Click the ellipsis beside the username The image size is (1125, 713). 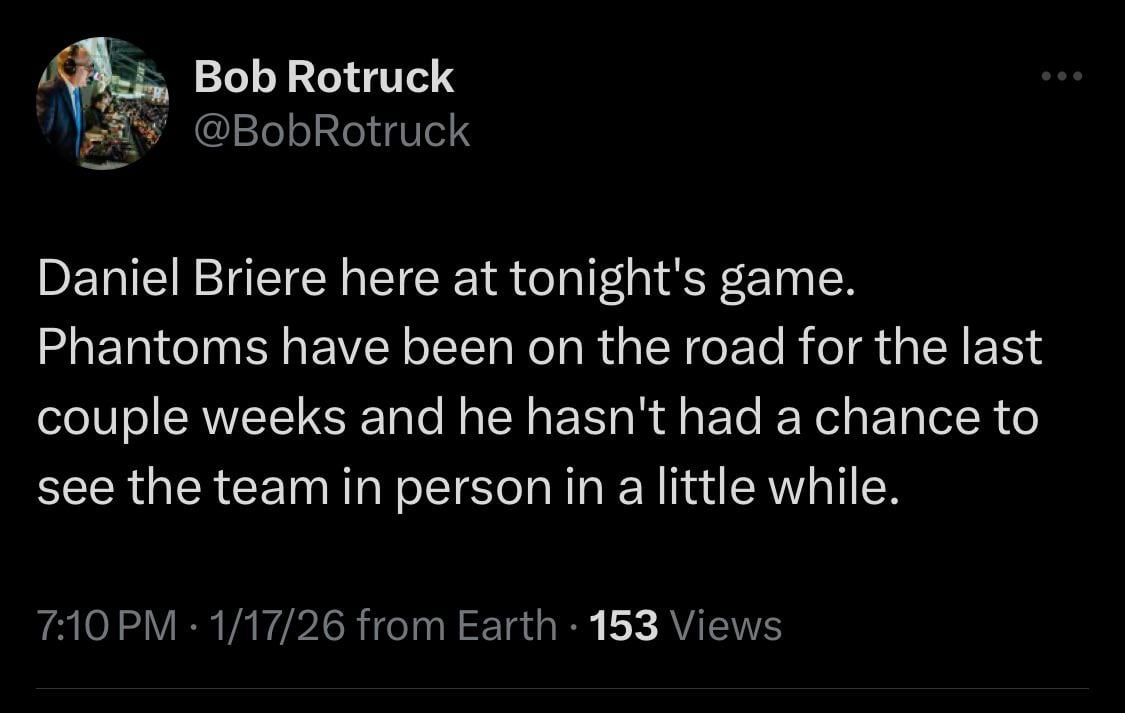point(1063,75)
